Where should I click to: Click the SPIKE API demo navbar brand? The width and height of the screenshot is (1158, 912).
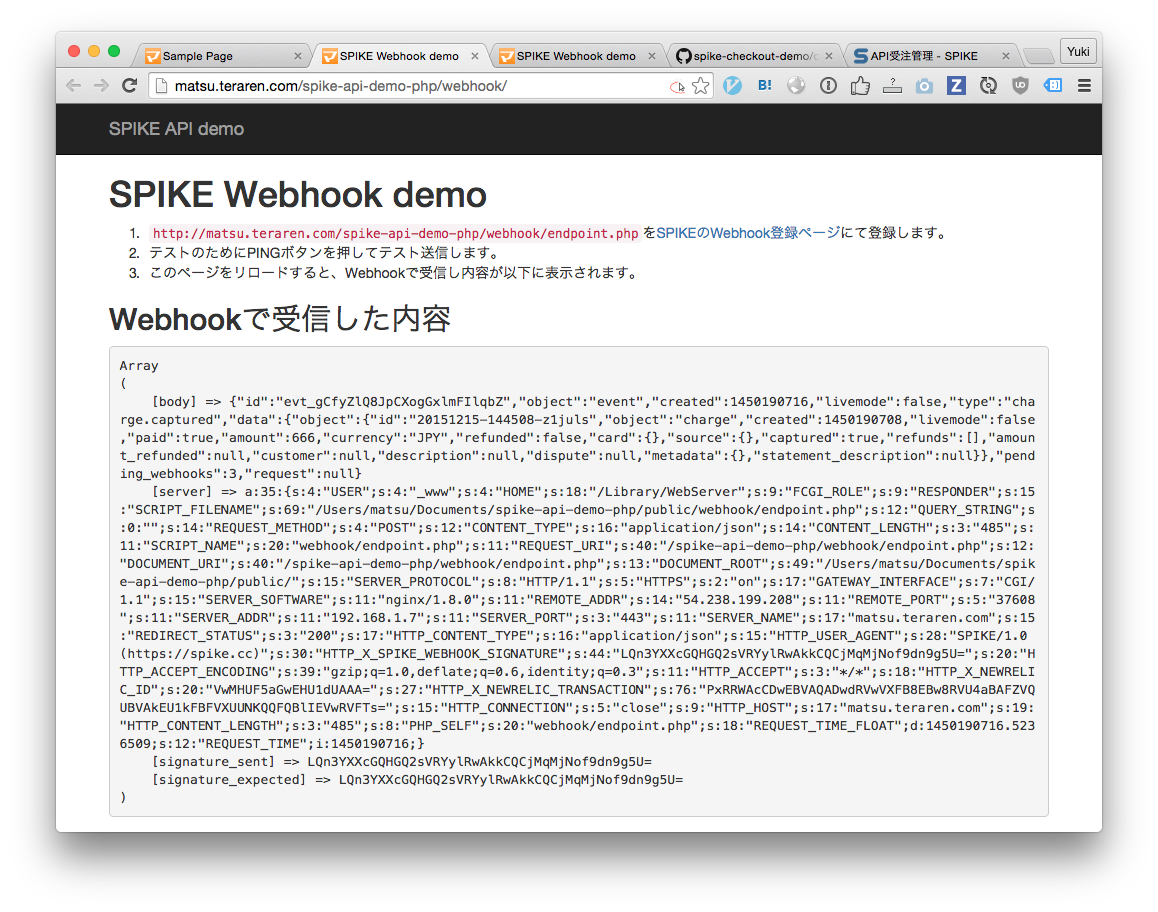177,128
